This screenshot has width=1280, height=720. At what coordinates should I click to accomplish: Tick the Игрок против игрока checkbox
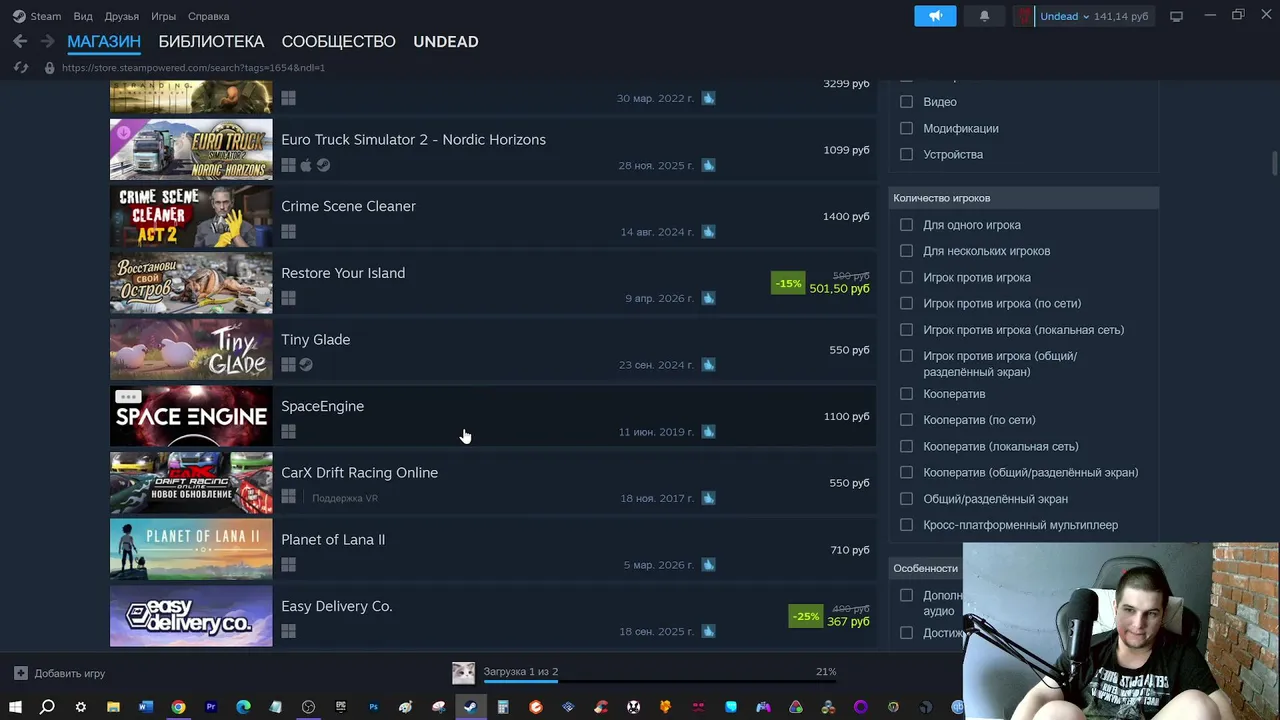tap(906, 277)
